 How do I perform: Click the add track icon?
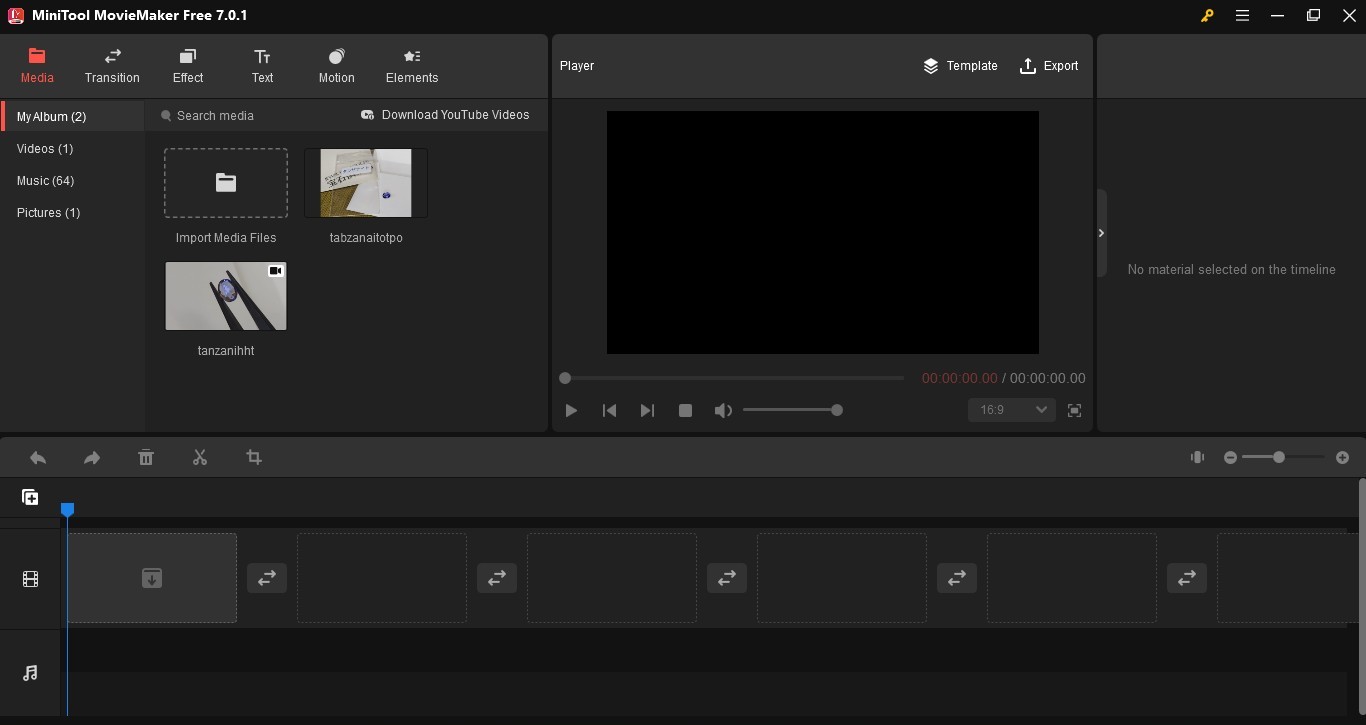pyautogui.click(x=30, y=497)
